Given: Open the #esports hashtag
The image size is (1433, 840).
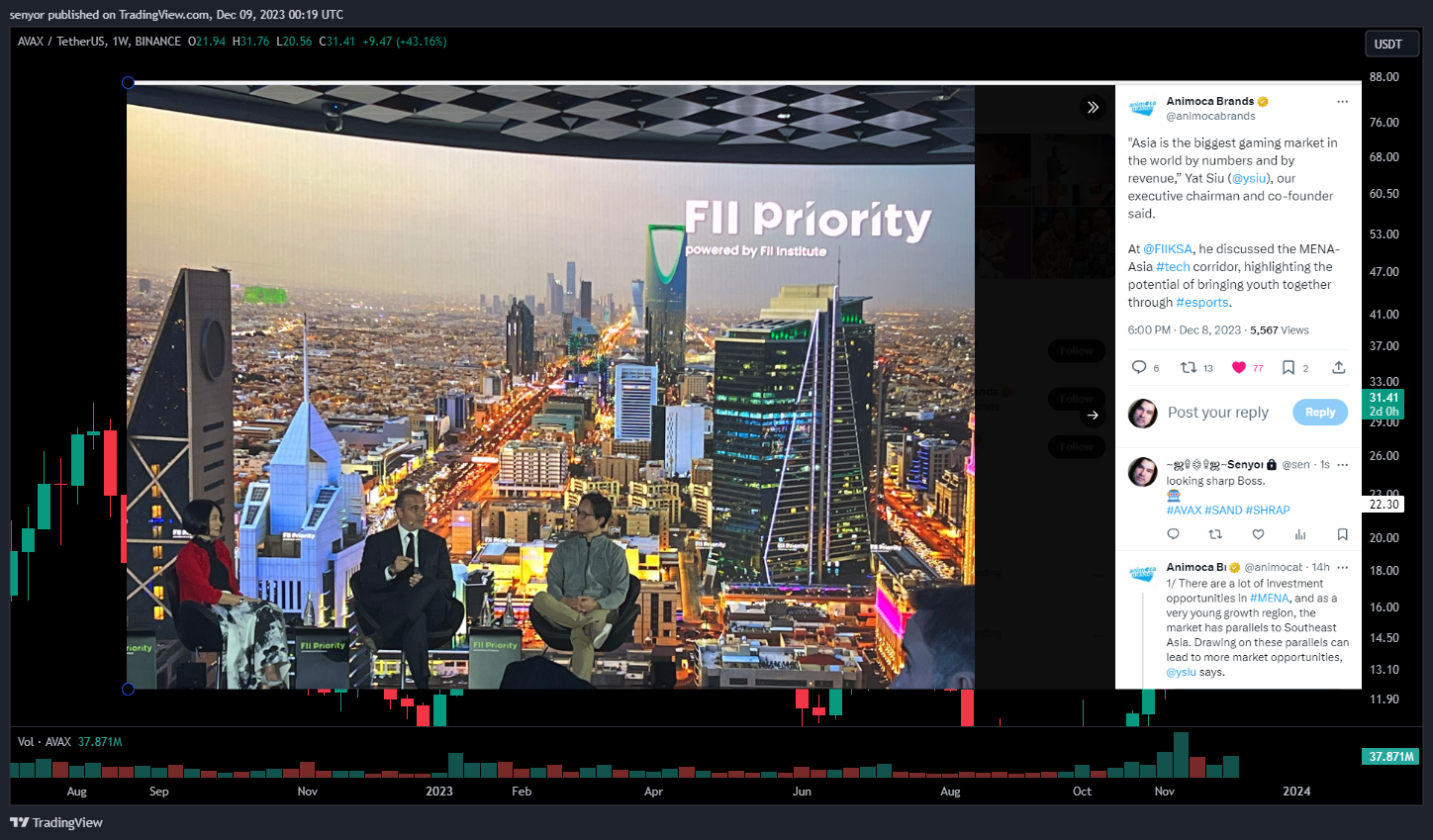Looking at the screenshot, I should pos(1202,303).
